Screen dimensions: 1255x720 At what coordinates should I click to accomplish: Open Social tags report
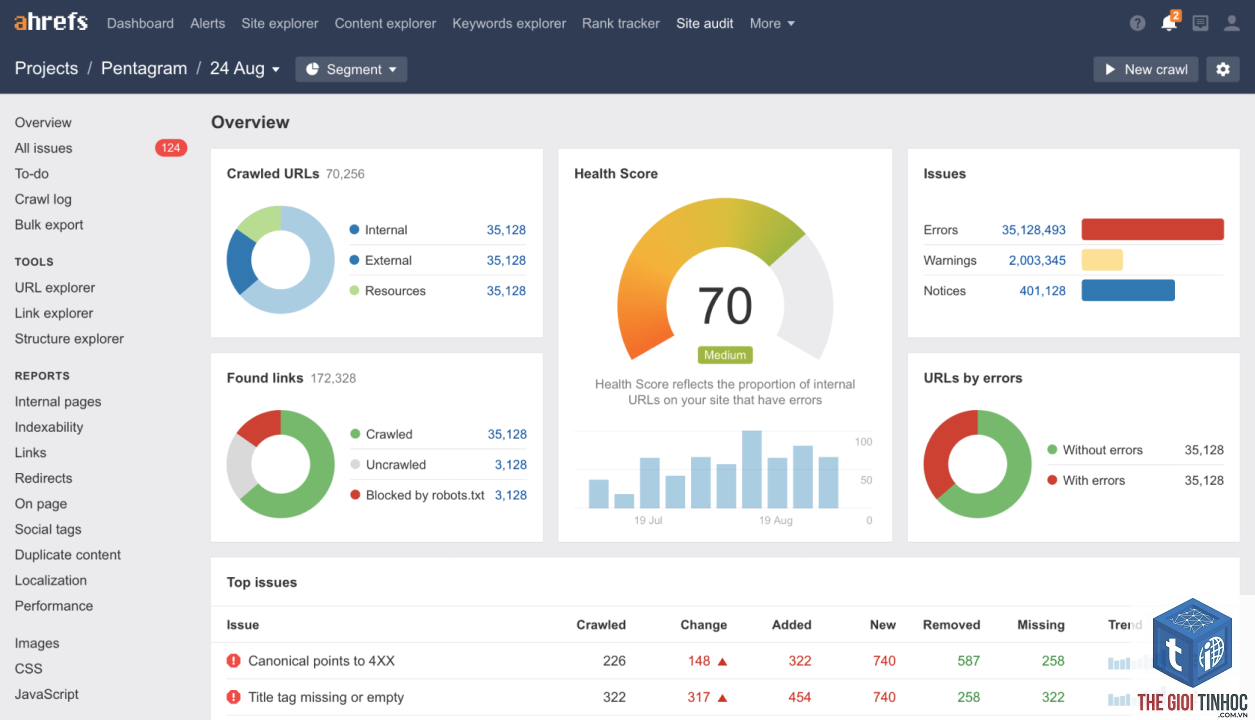coord(48,529)
